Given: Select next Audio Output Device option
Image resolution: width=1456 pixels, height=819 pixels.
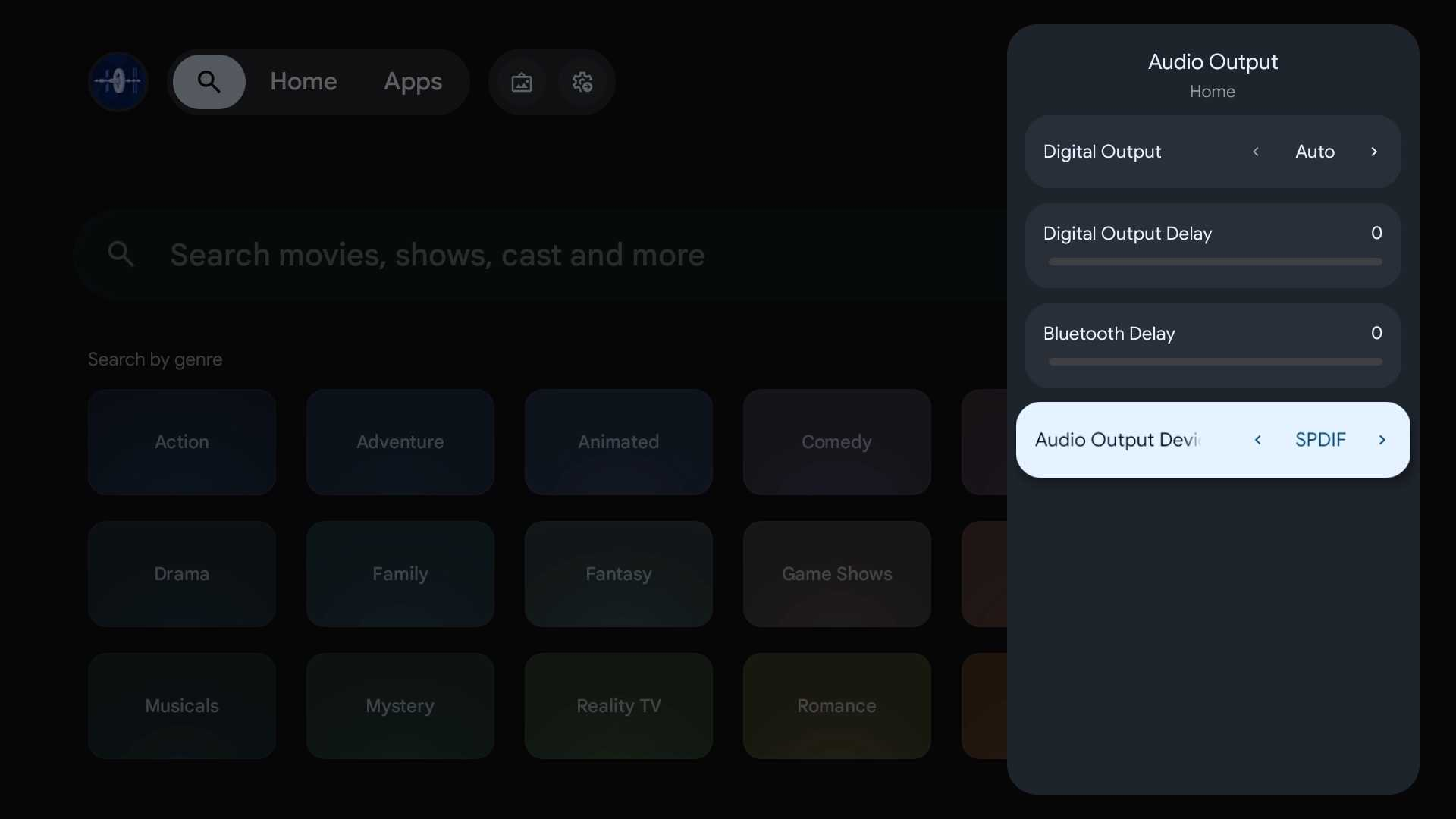Looking at the screenshot, I should pyautogui.click(x=1382, y=440).
